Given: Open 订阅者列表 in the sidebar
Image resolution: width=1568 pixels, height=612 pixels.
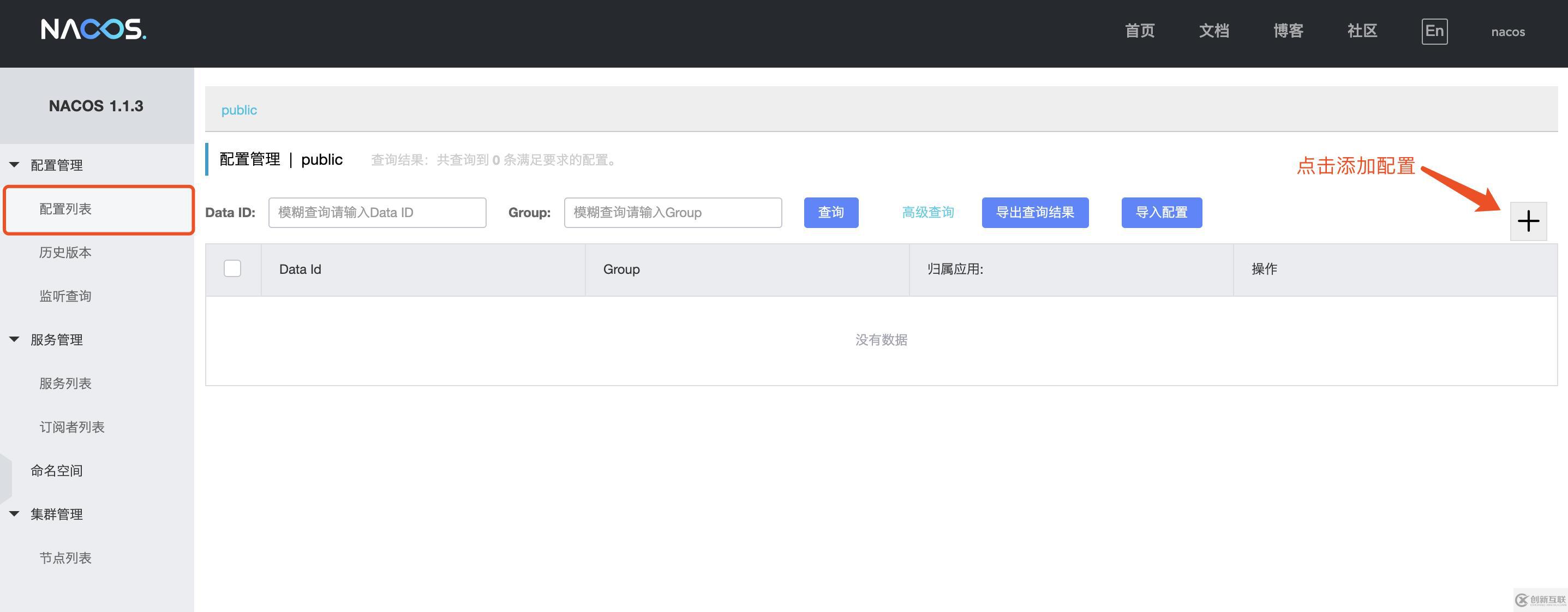Looking at the screenshot, I should tap(72, 427).
